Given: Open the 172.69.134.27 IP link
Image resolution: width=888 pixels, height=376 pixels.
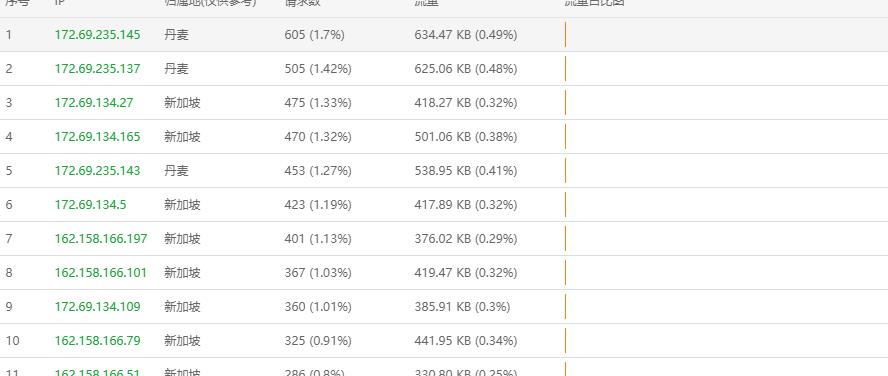Looking at the screenshot, I should (x=94, y=102).
